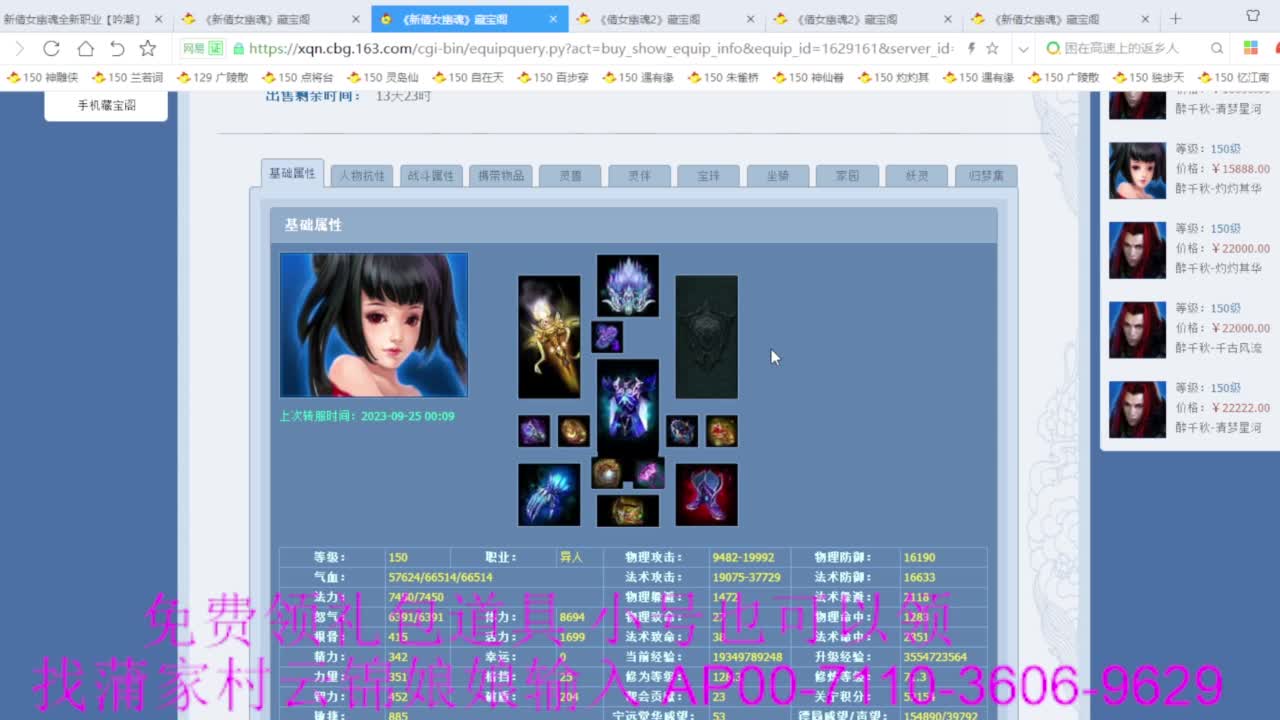1280x720 pixels.
Task: Open the 150 神雕侠 bookmark
Action: pos(42,77)
